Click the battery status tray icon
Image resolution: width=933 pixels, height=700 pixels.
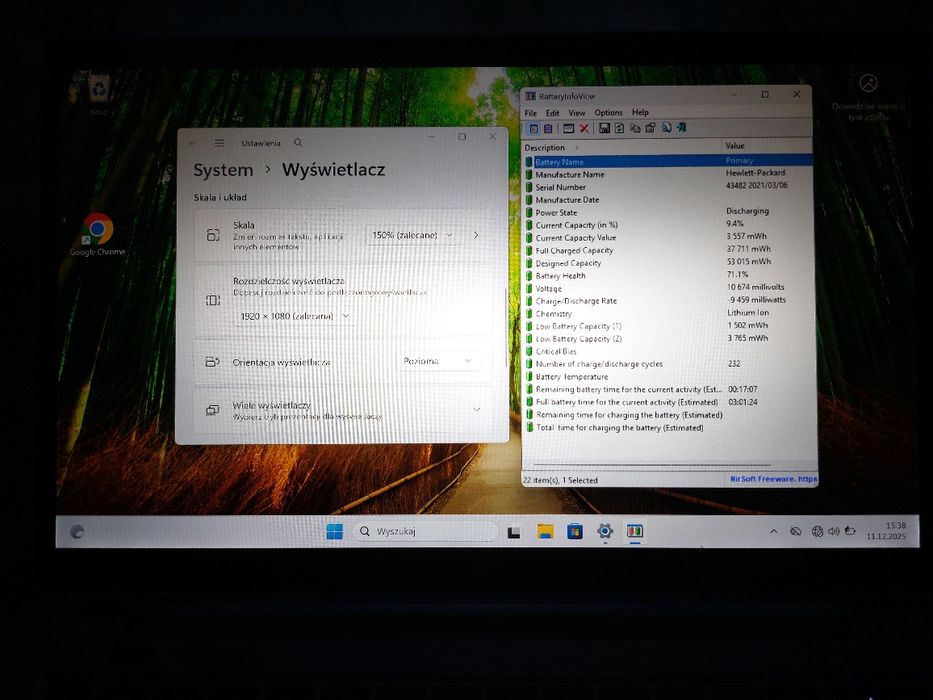pos(850,531)
